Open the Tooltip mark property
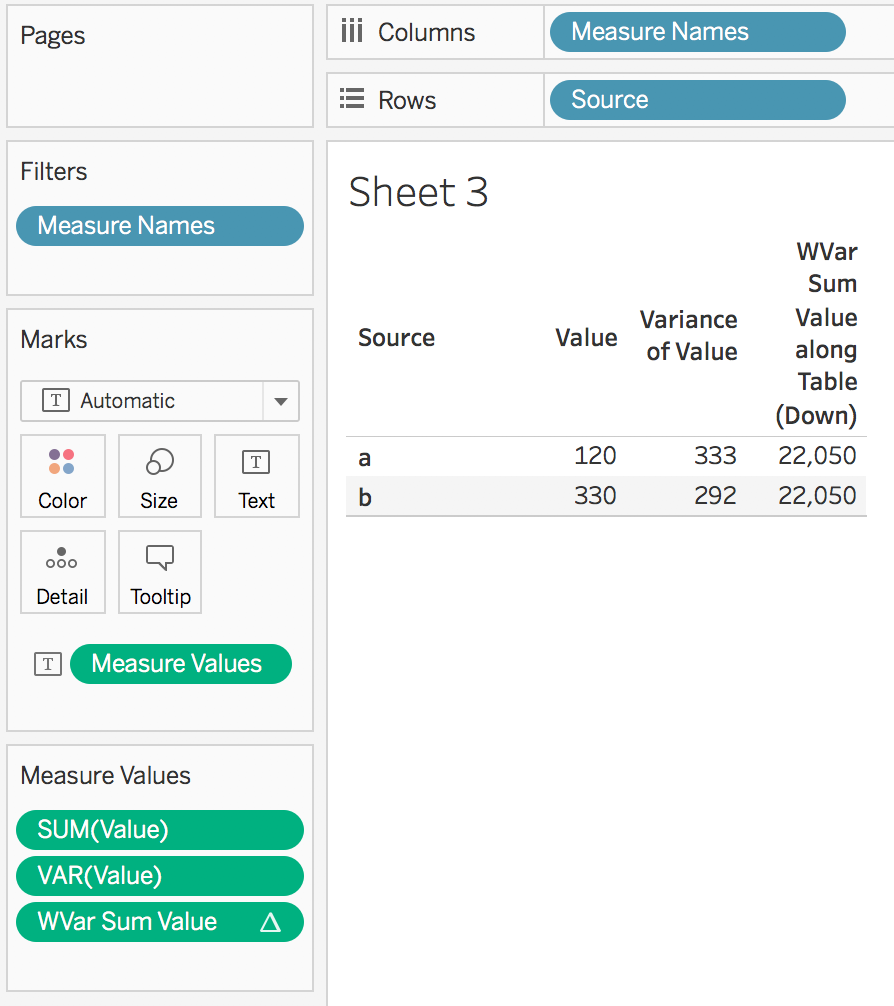Screen dimensions: 894x1006 tap(159, 572)
